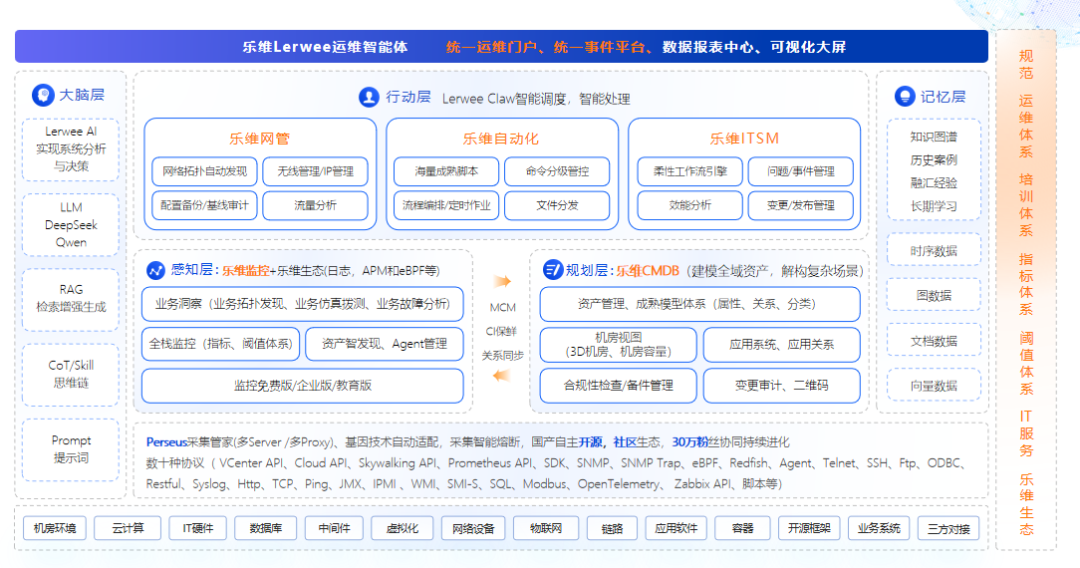Select the 应用软件 tag
The image size is (1080, 568).
coord(676,528)
